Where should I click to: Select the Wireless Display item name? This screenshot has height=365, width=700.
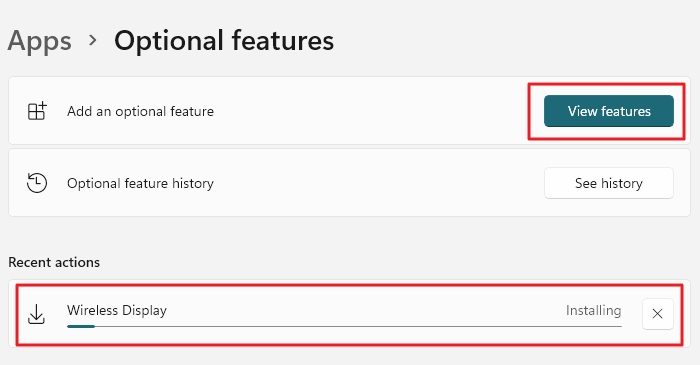tap(117, 310)
